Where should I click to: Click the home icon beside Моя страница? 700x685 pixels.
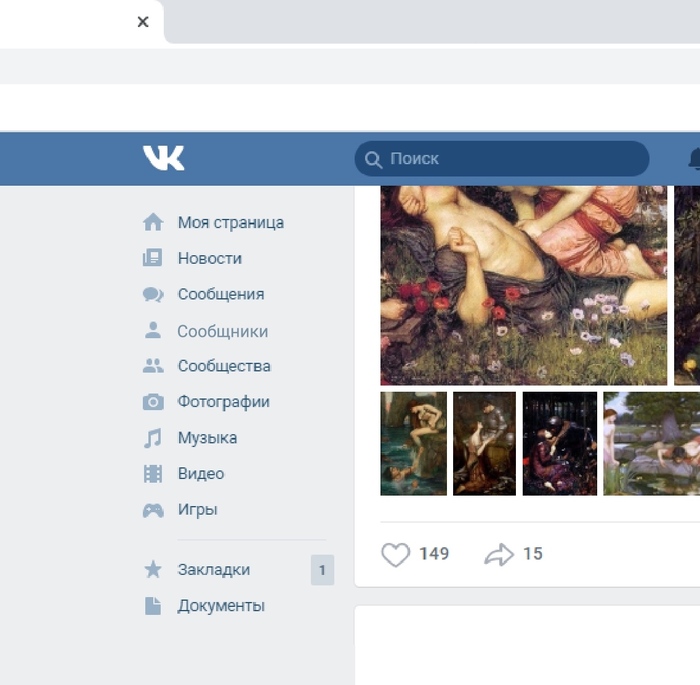[153, 222]
